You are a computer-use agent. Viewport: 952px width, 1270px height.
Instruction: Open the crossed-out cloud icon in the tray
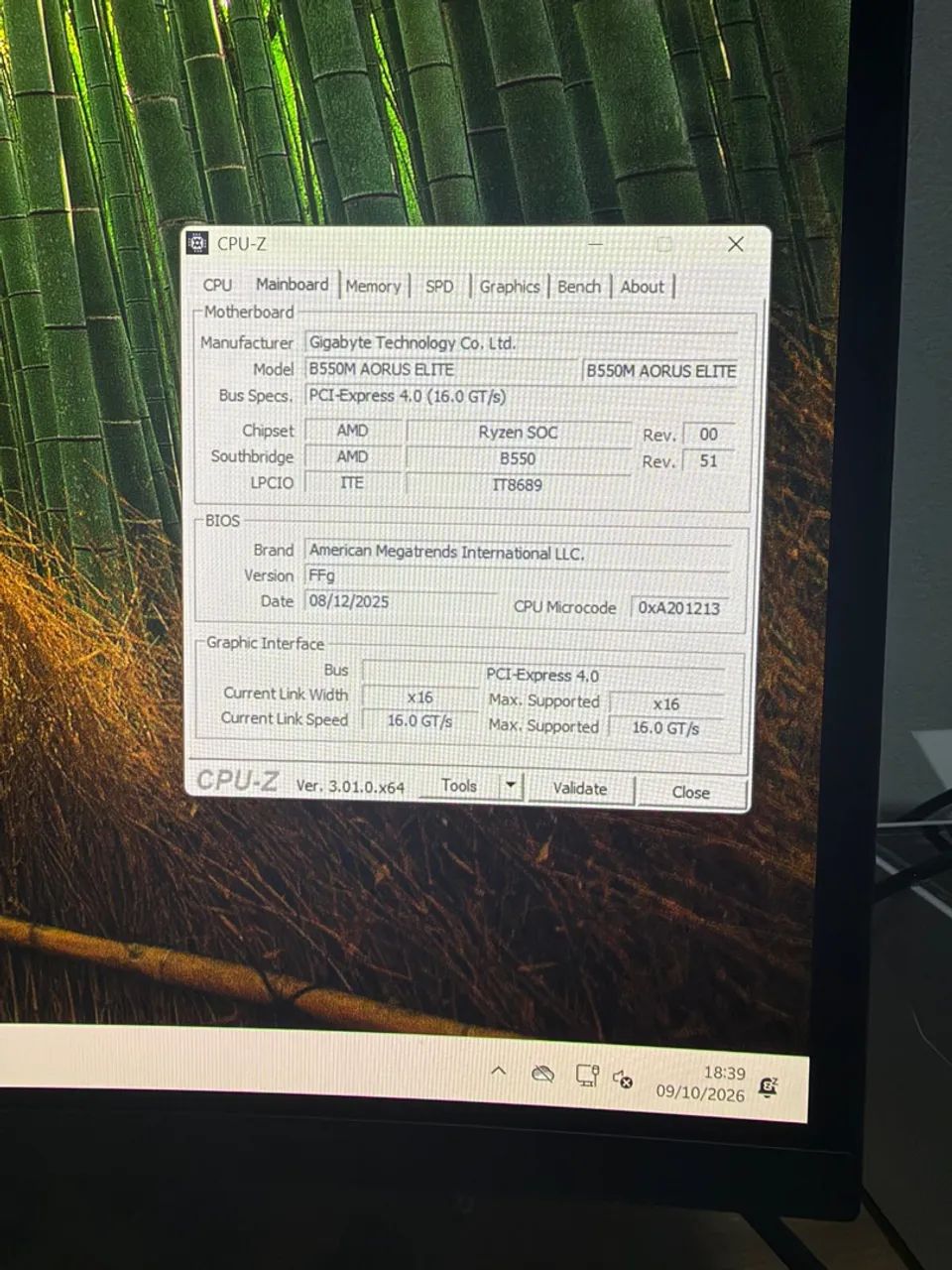(x=541, y=1074)
